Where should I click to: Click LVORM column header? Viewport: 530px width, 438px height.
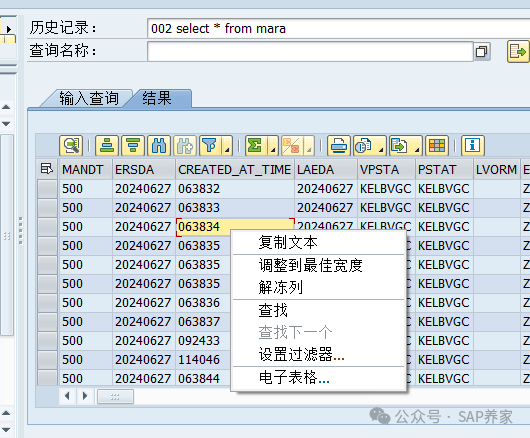497,169
